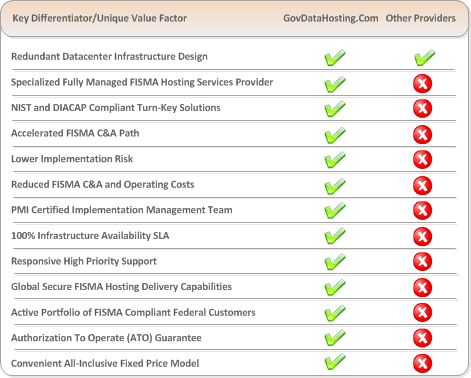Click the NIST and DIACAP Compliant Turn-Key Solutions text

116,108
